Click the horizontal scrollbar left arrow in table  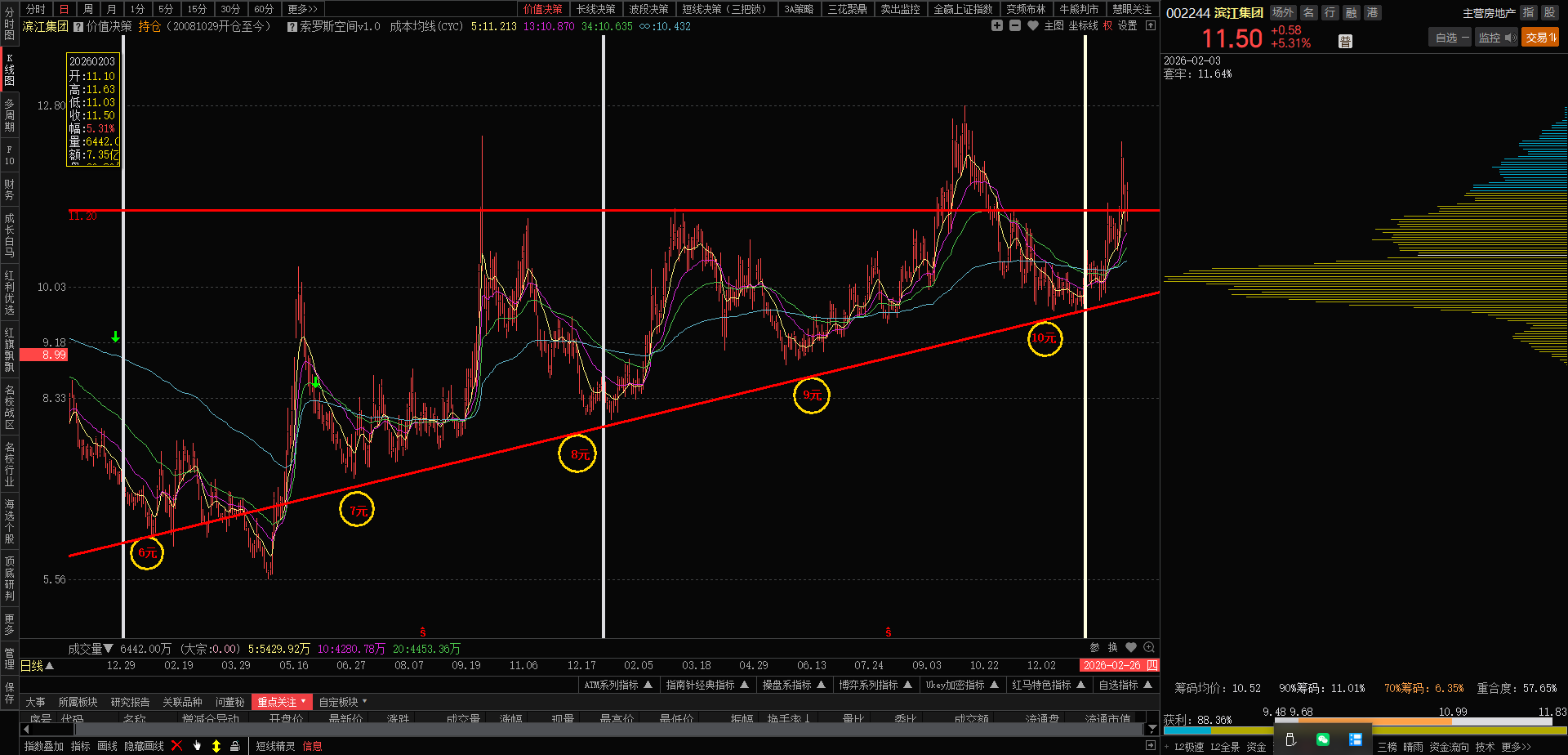click(24, 729)
